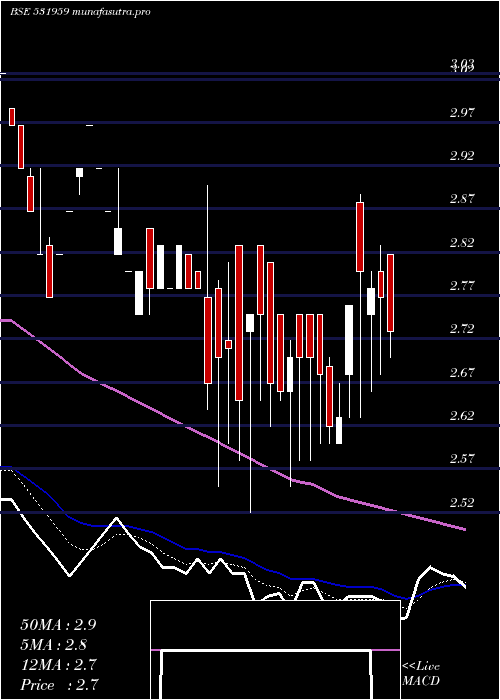Click the BSE 531959 munafasutra.pro title
Screen dimensions: 500x700
click(80, 12)
